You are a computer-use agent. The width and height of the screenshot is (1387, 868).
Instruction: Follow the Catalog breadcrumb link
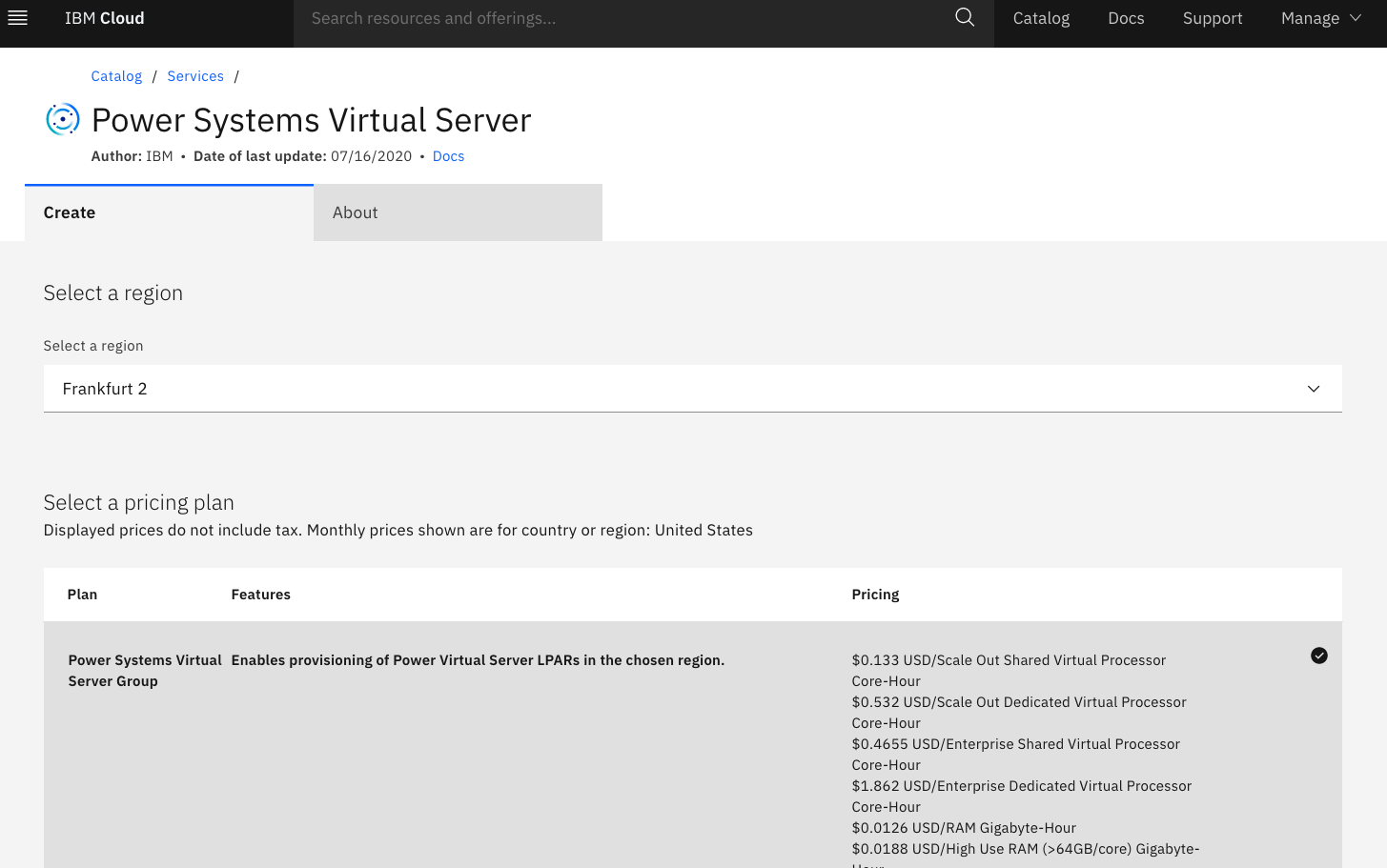116,76
